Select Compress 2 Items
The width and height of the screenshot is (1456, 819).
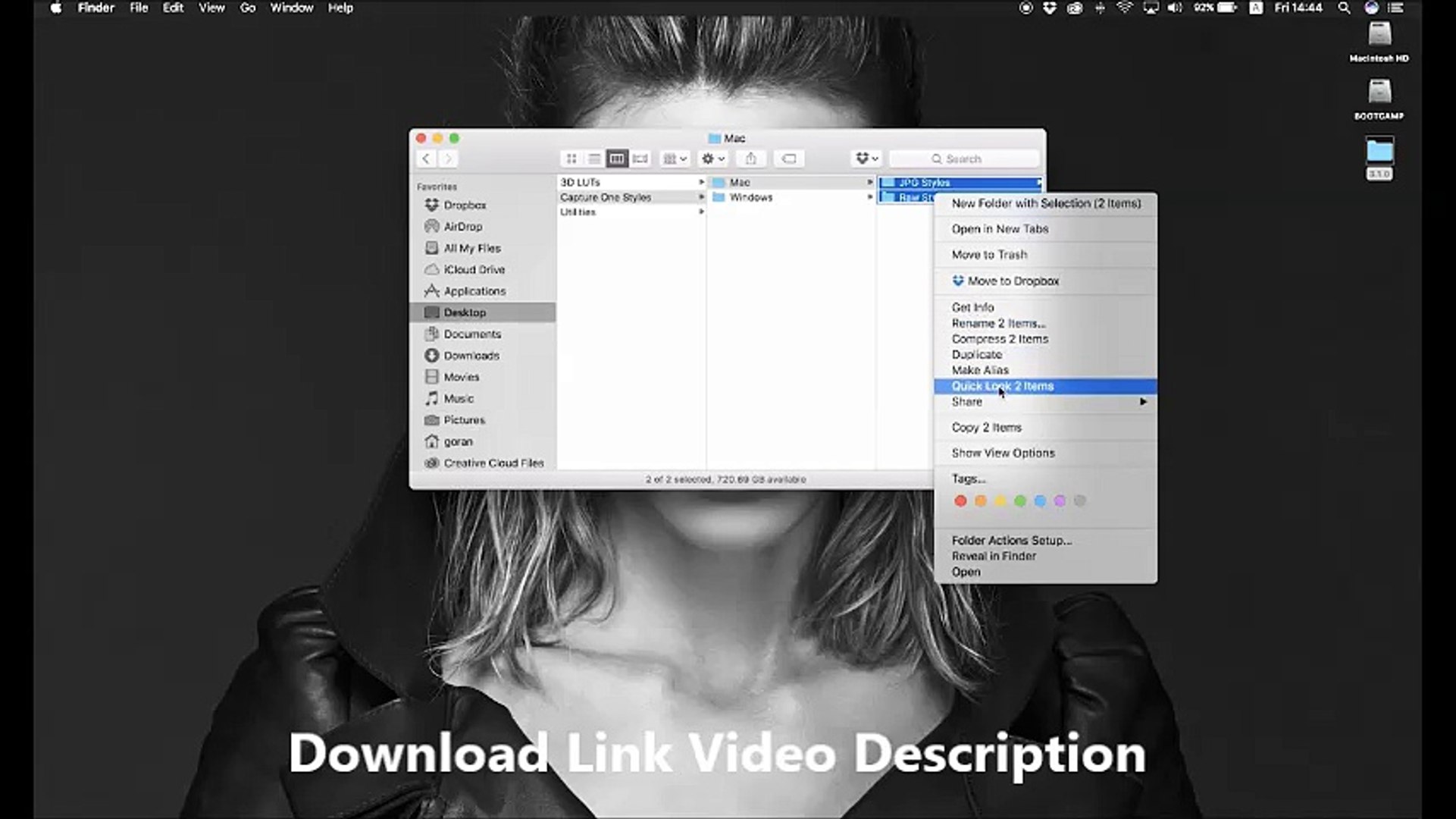tap(1000, 339)
